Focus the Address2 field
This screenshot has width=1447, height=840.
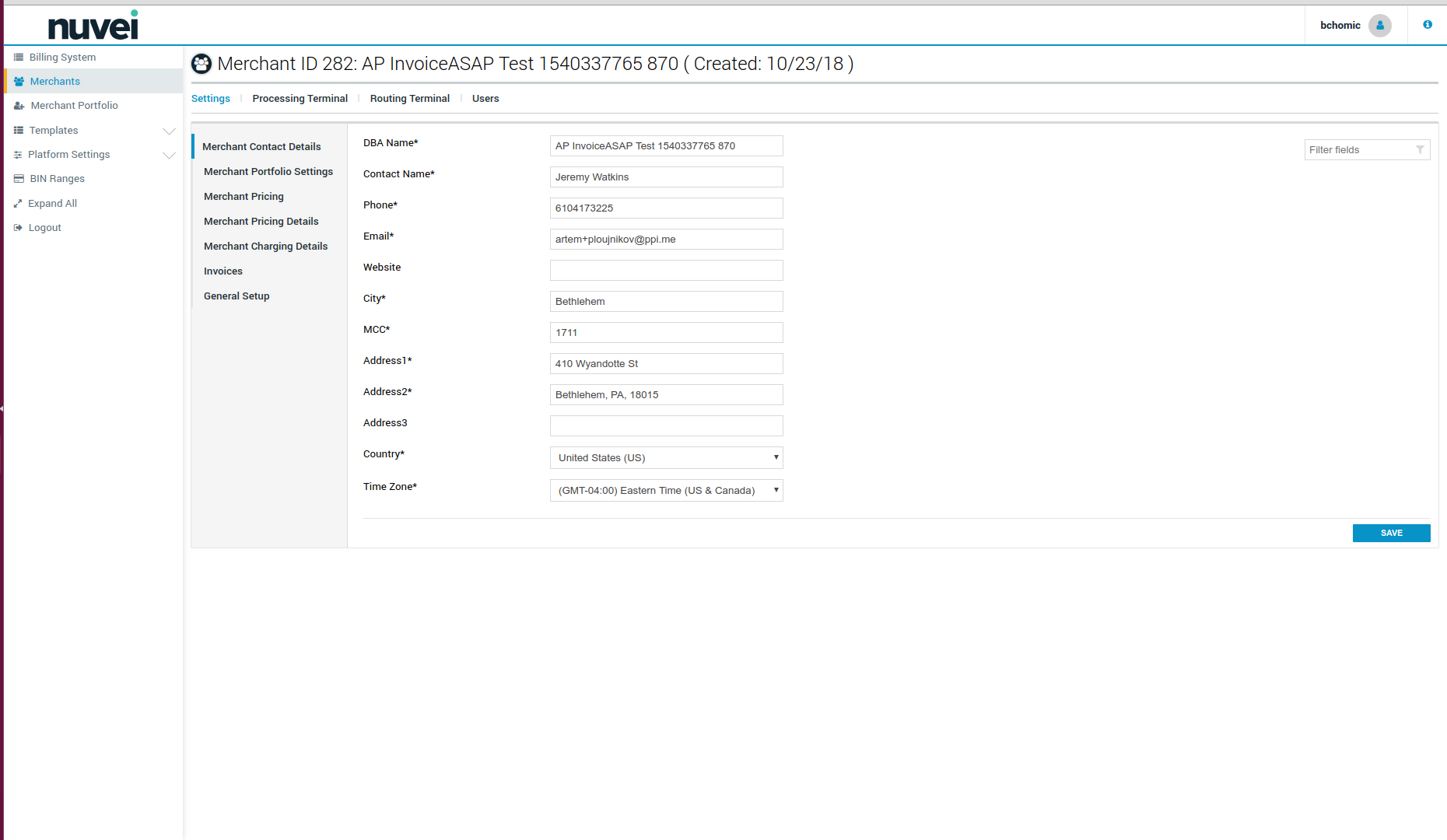click(x=667, y=395)
